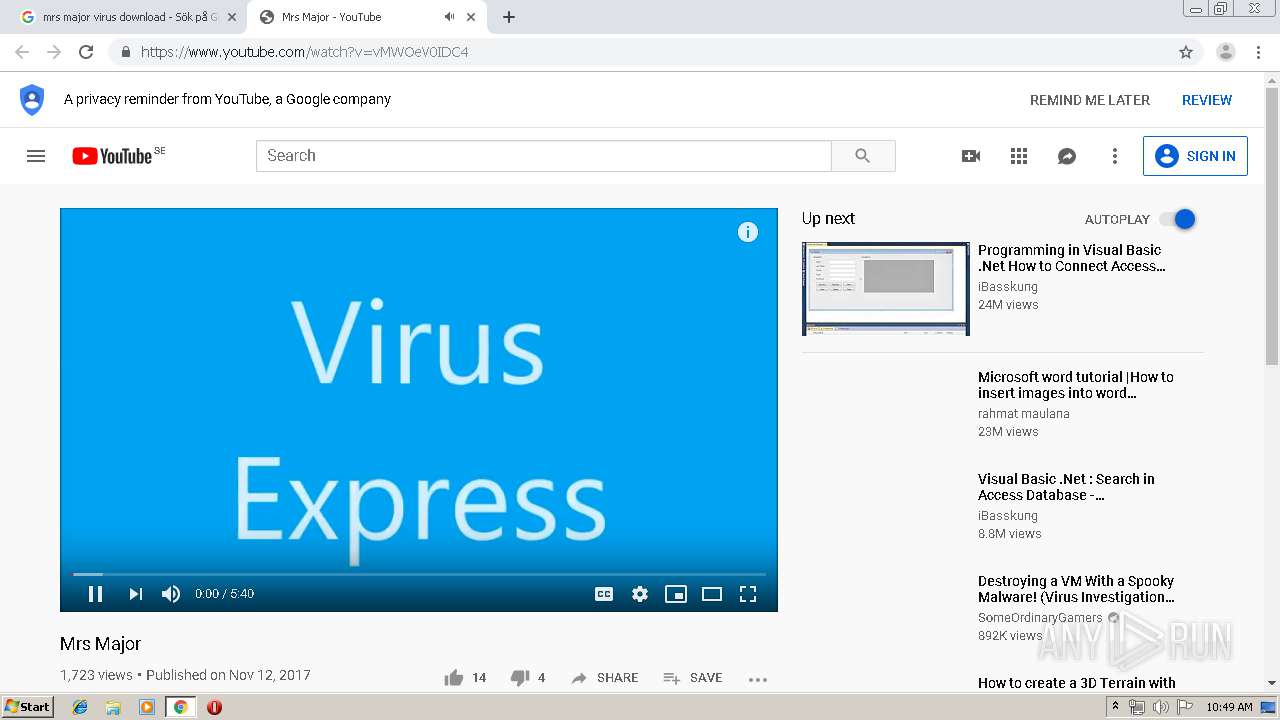This screenshot has height=720, width=1280.
Task: Go forward in browser history
Action: [54, 52]
